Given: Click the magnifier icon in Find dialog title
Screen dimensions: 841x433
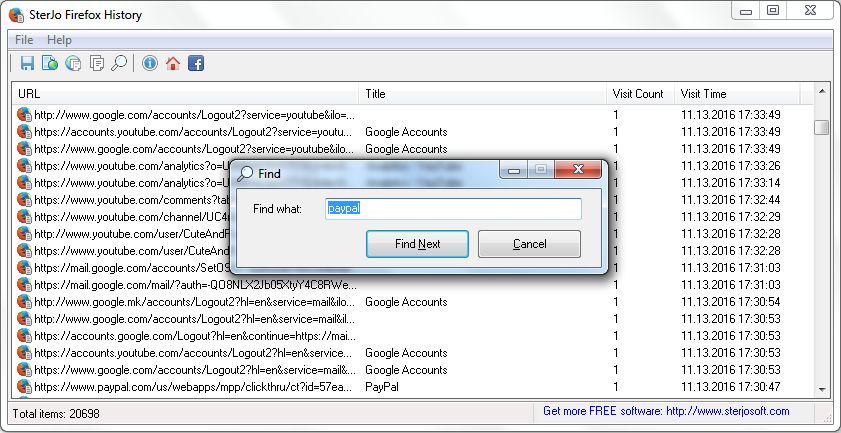Looking at the screenshot, I should tap(245, 173).
